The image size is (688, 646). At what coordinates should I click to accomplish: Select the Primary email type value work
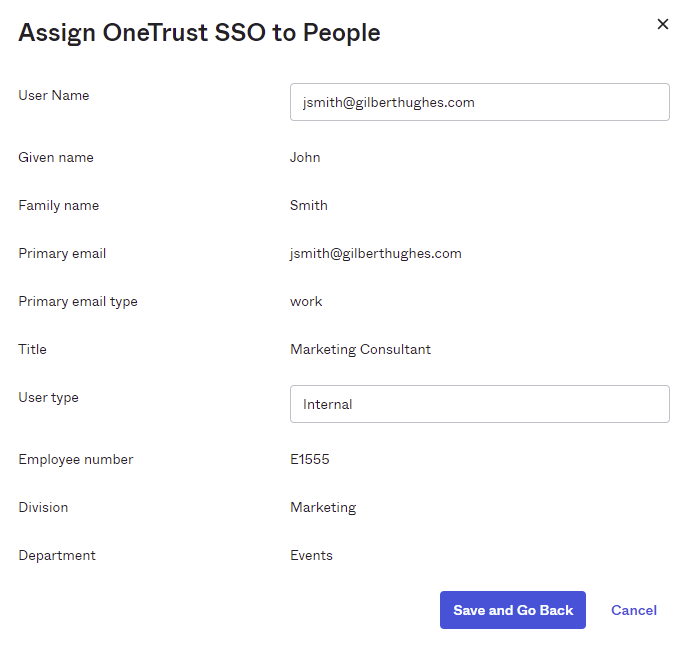(x=306, y=301)
